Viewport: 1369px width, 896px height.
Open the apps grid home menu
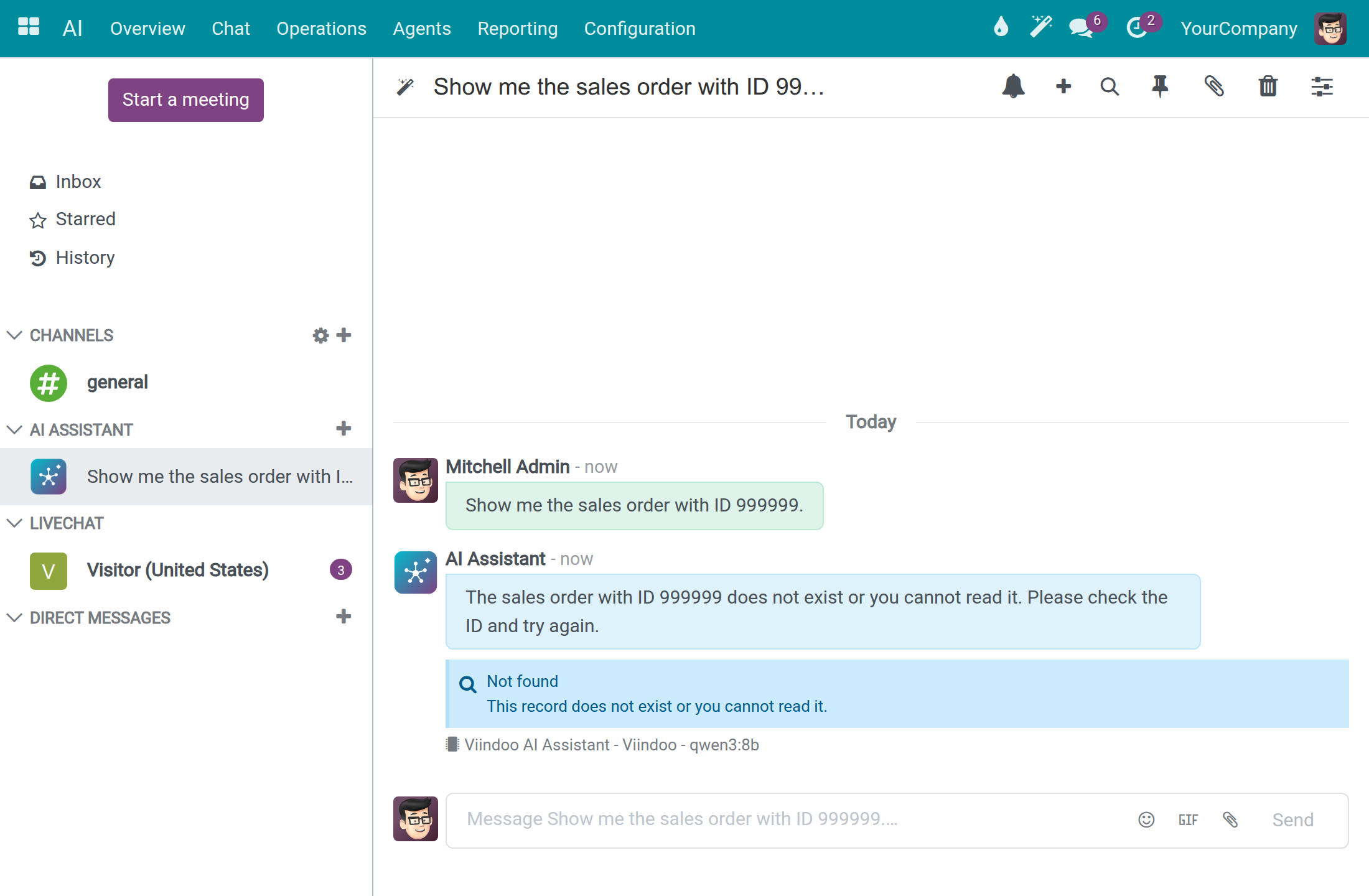coord(29,27)
